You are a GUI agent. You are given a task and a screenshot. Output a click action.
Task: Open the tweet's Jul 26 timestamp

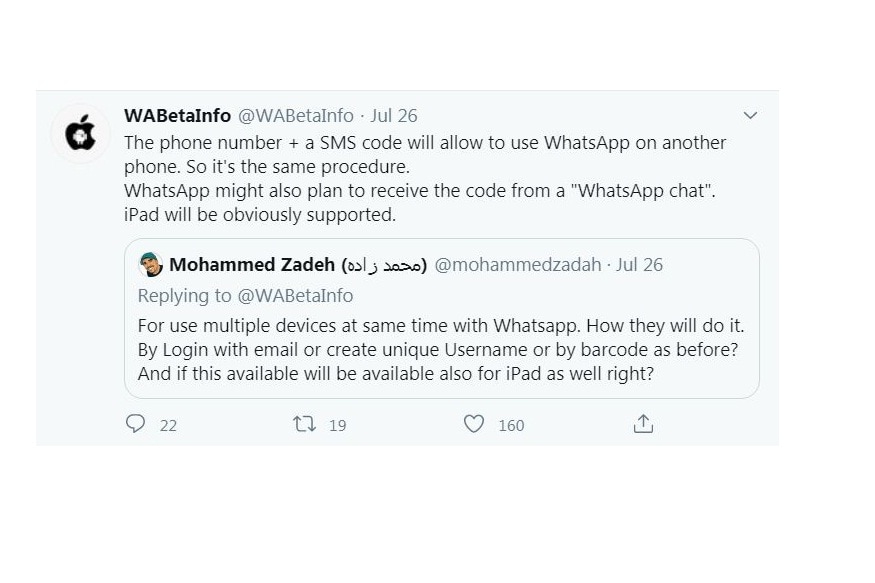point(394,115)
